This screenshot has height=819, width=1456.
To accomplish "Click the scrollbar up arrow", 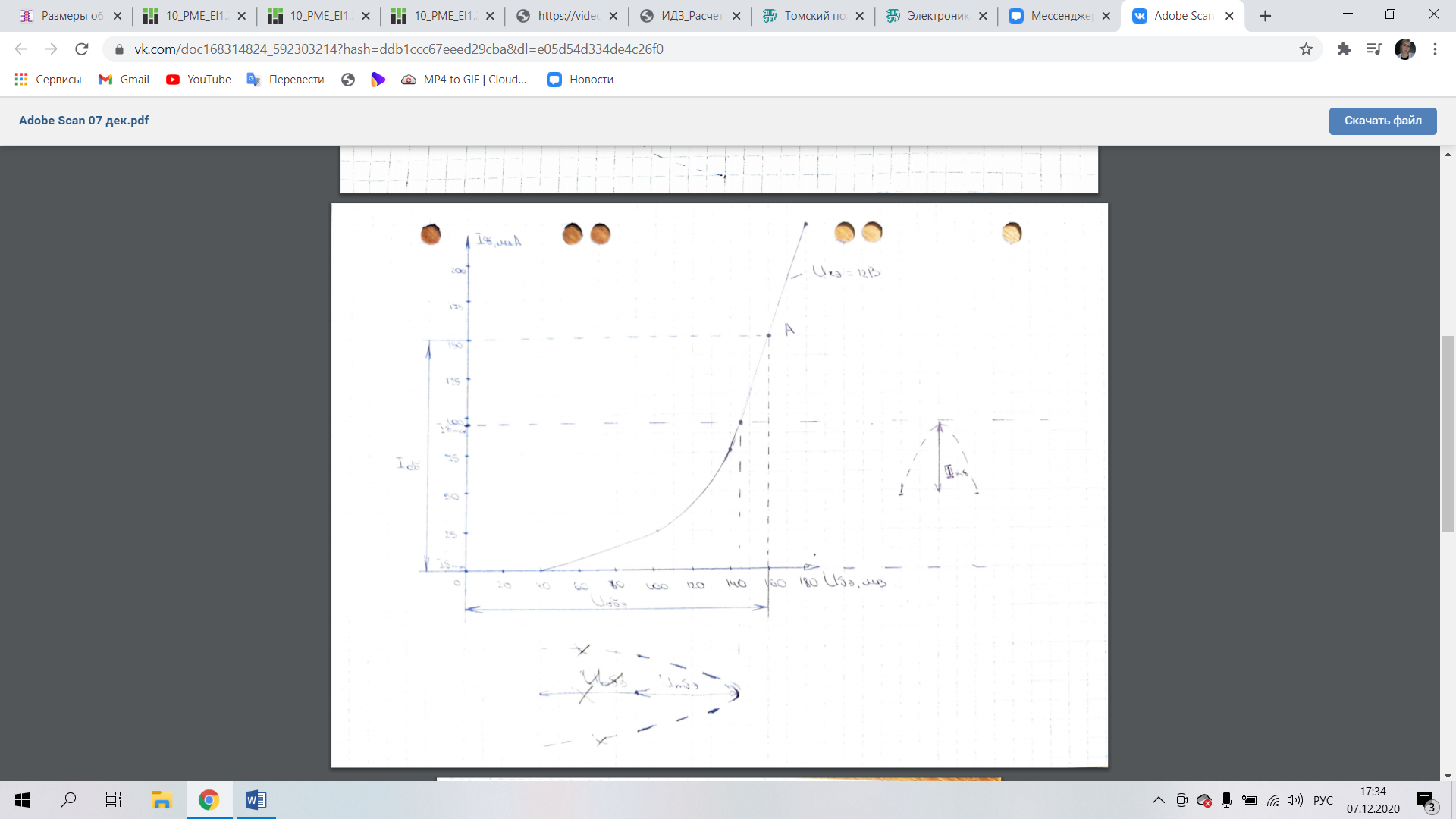I will 1448,154.
